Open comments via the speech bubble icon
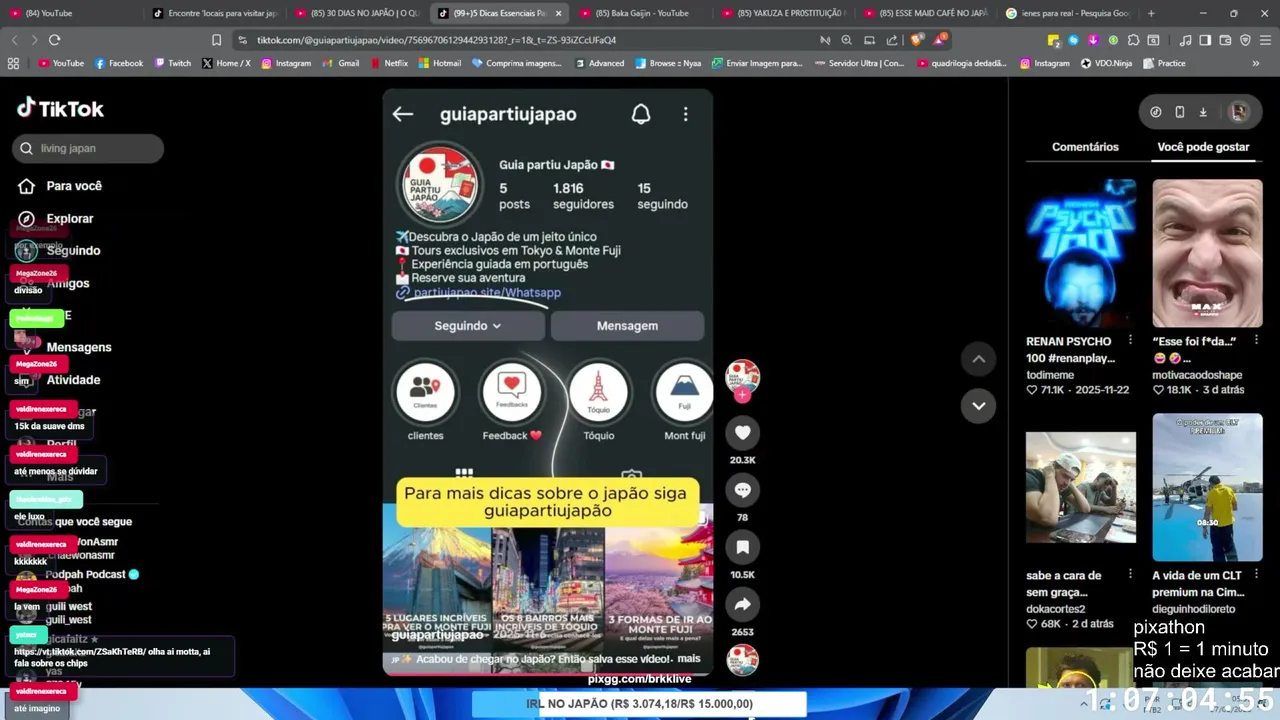1280x720 pixels. tap(742, 490)
